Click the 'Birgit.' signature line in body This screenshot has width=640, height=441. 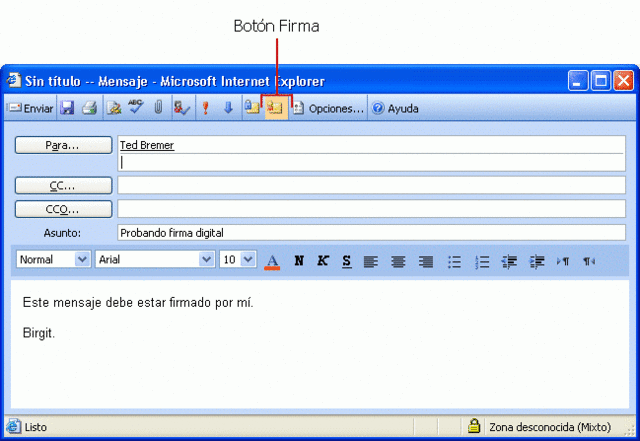pos(39,333)
